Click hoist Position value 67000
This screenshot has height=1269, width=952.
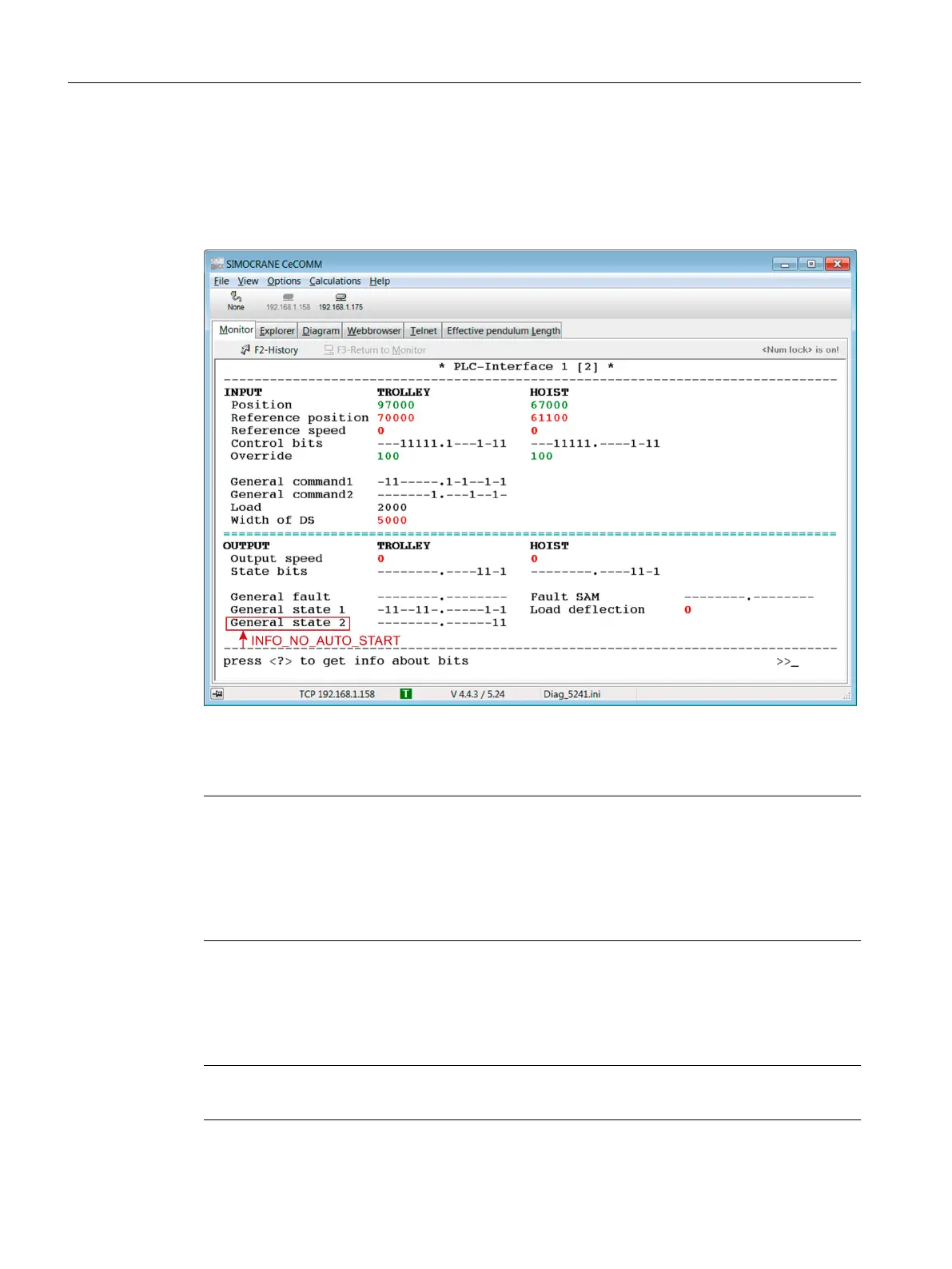pyautogui.click(x=549, y=405)
